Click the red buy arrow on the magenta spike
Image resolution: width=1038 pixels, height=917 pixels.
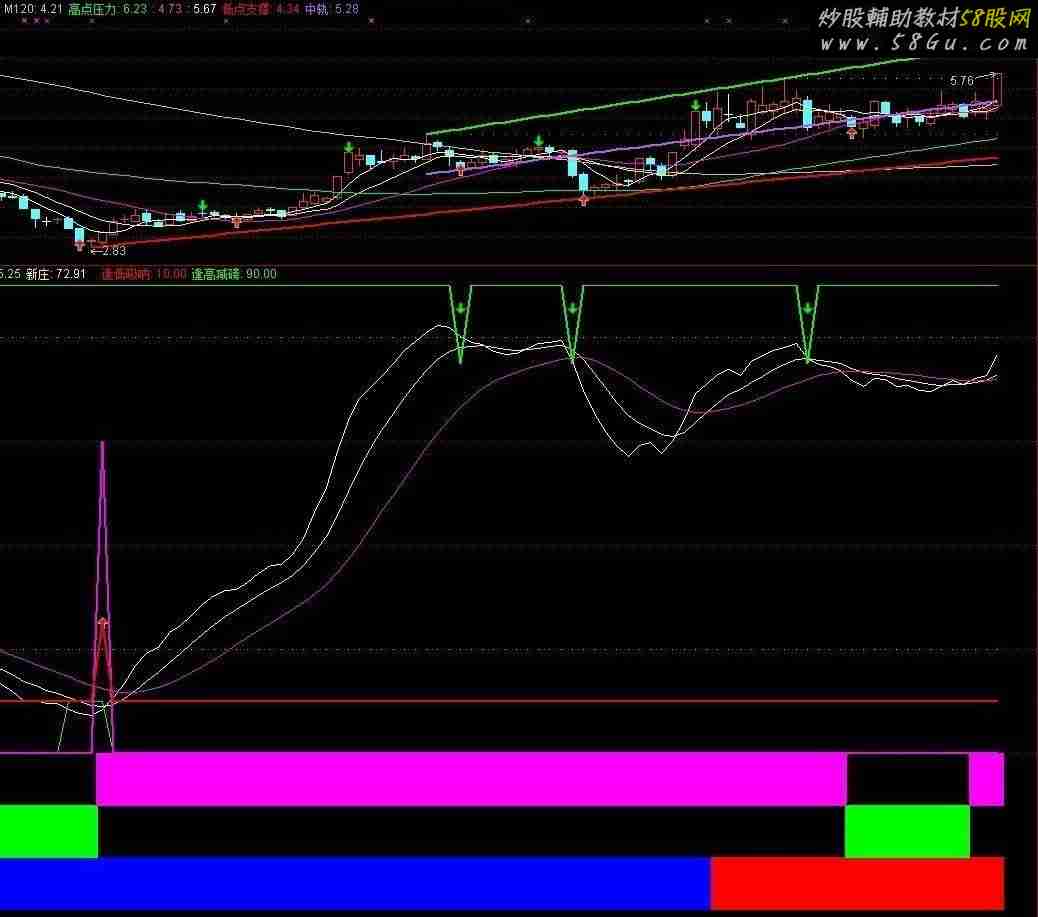point(102,624)
